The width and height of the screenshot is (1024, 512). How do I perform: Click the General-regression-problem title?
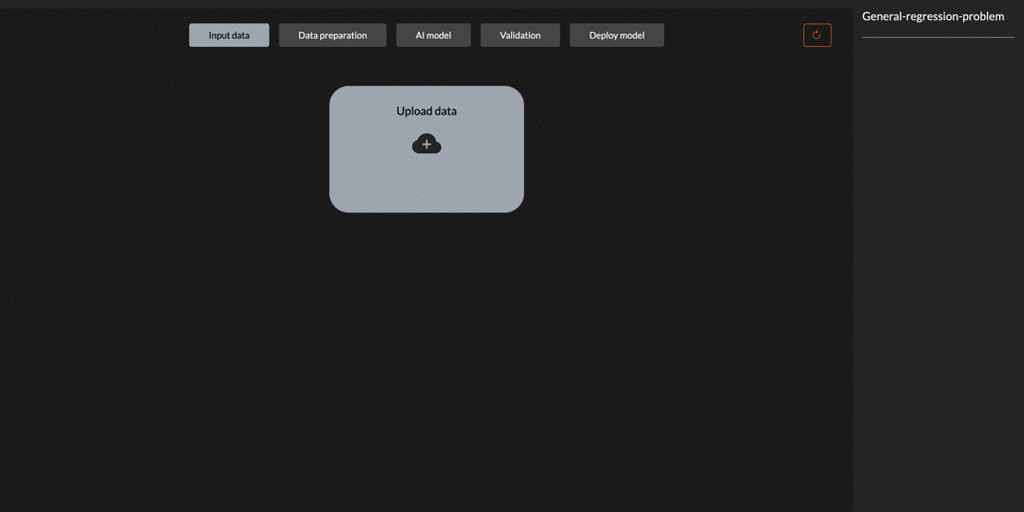pos(933,16)
